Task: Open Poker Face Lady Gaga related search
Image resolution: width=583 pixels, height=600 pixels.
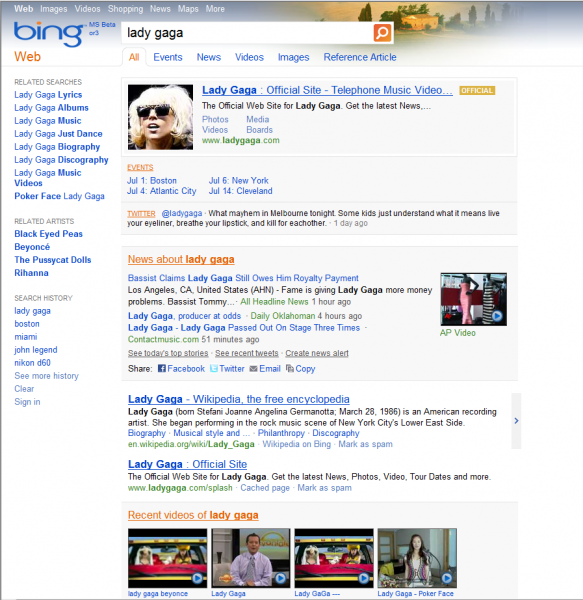Action: pyautogui.click(x=59, y=196)
